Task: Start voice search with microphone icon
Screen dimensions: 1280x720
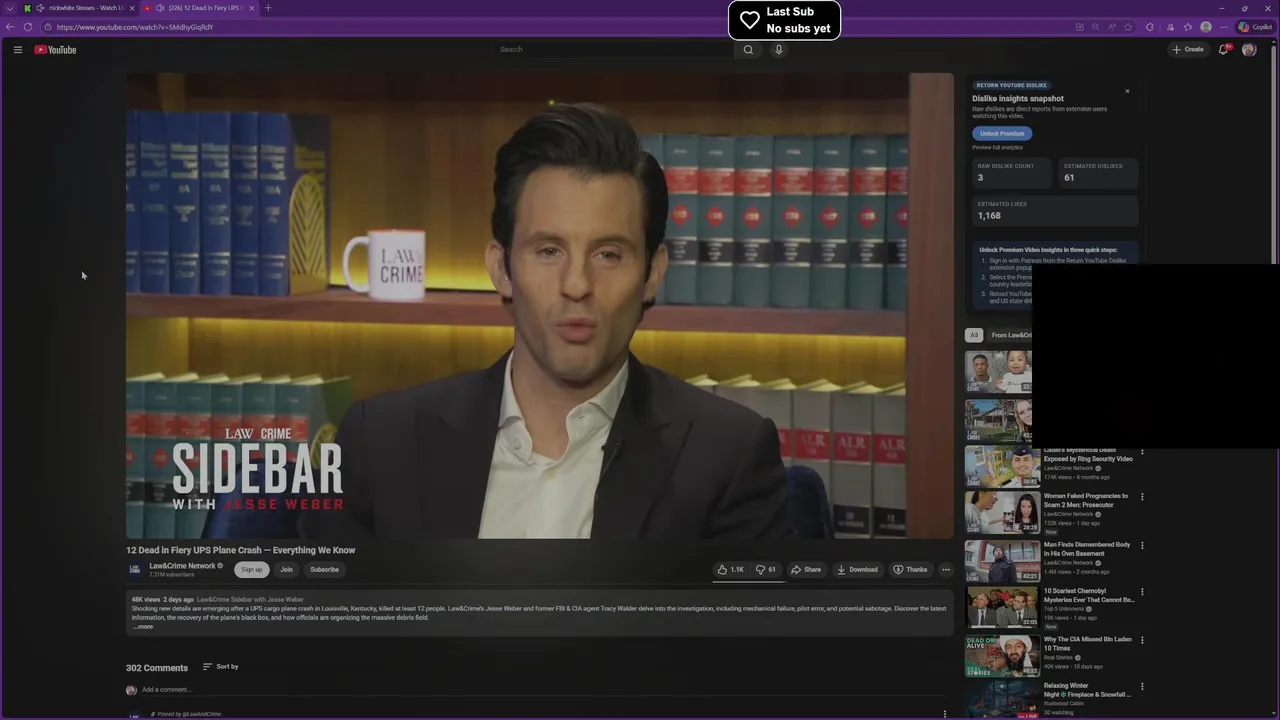Action: pos(779,49)
